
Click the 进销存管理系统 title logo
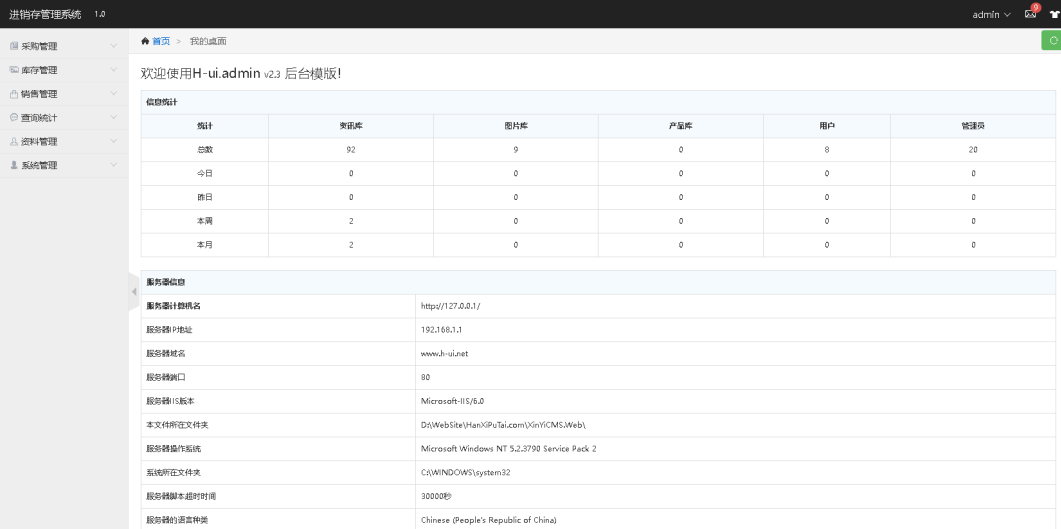45,14
